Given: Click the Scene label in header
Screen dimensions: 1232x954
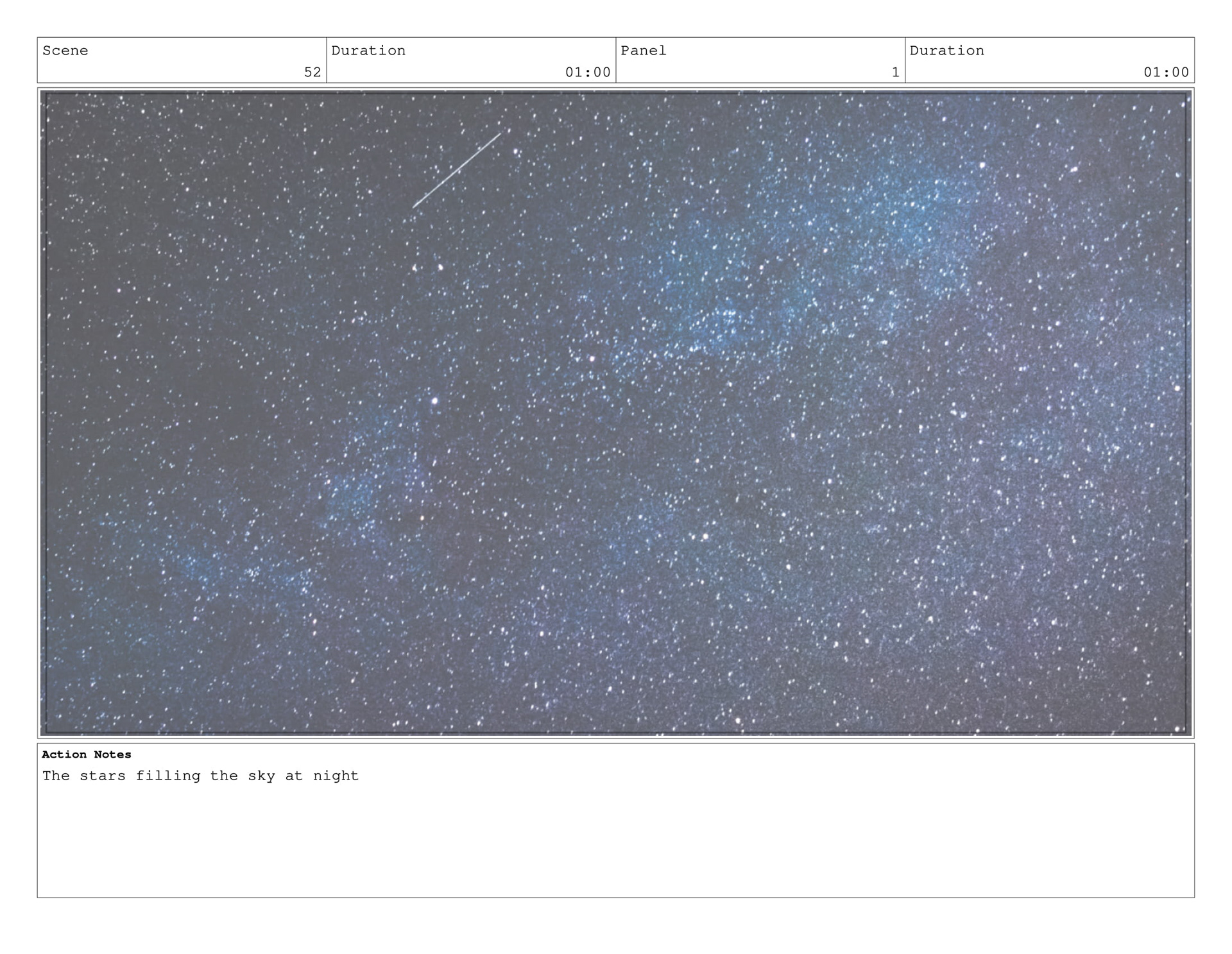Looking at the screenshot, I should 65,51.
